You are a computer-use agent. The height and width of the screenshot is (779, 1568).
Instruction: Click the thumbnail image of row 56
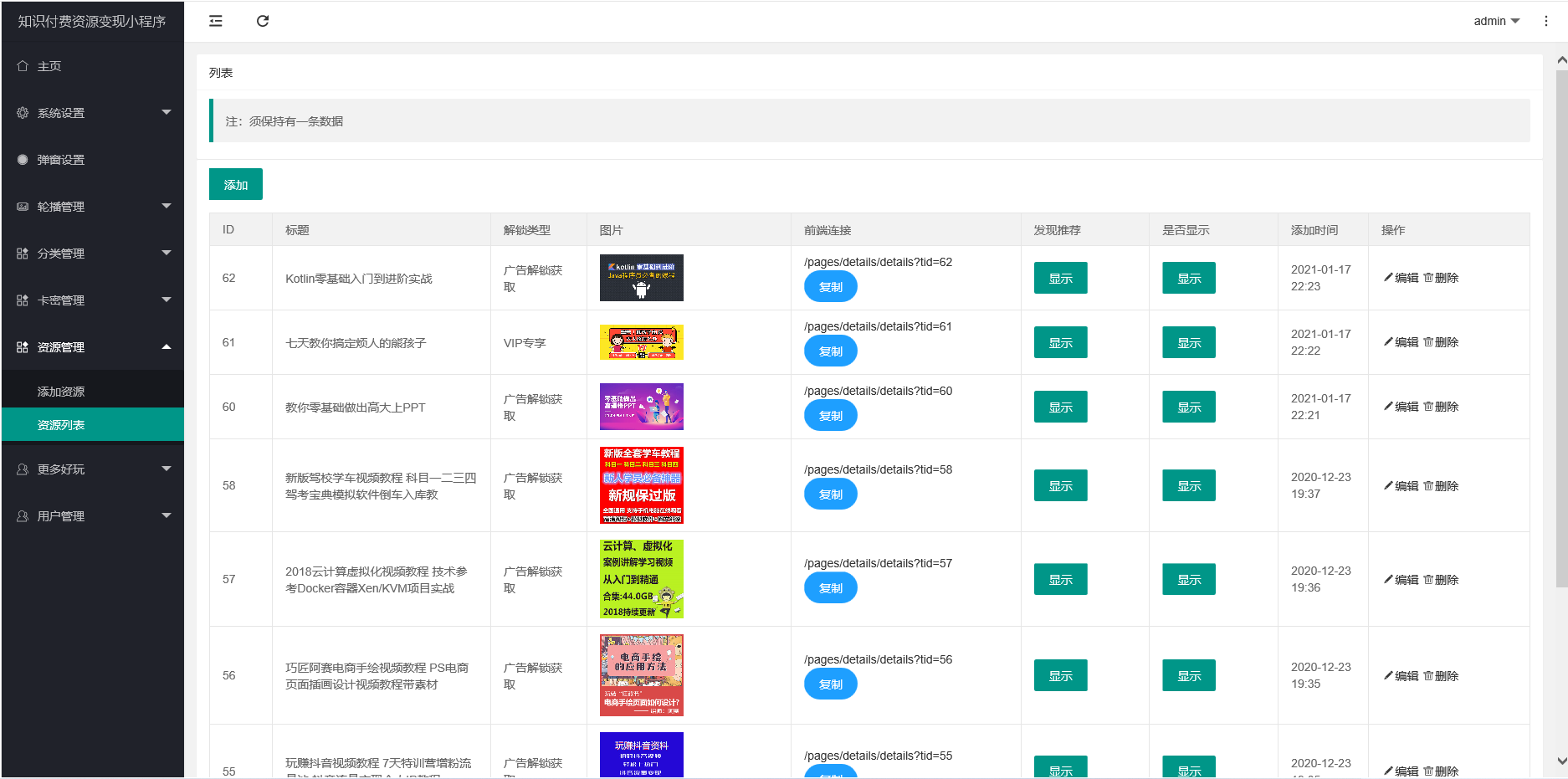click(x=641, y=675)
